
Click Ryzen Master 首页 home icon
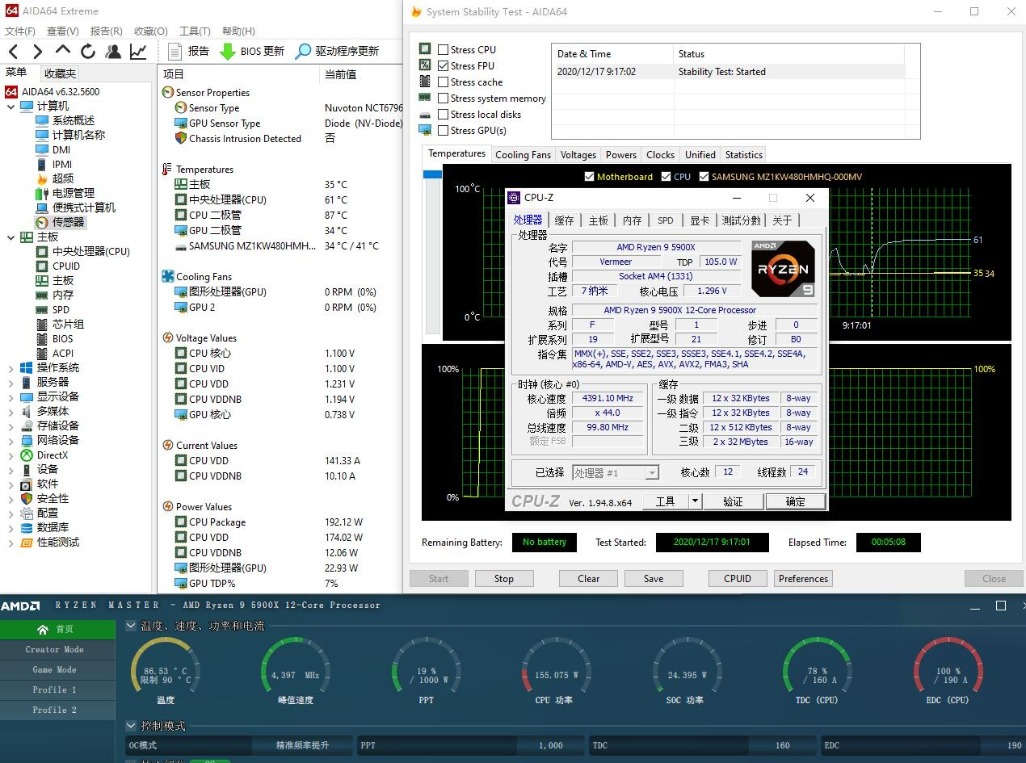tap(43, 630)
